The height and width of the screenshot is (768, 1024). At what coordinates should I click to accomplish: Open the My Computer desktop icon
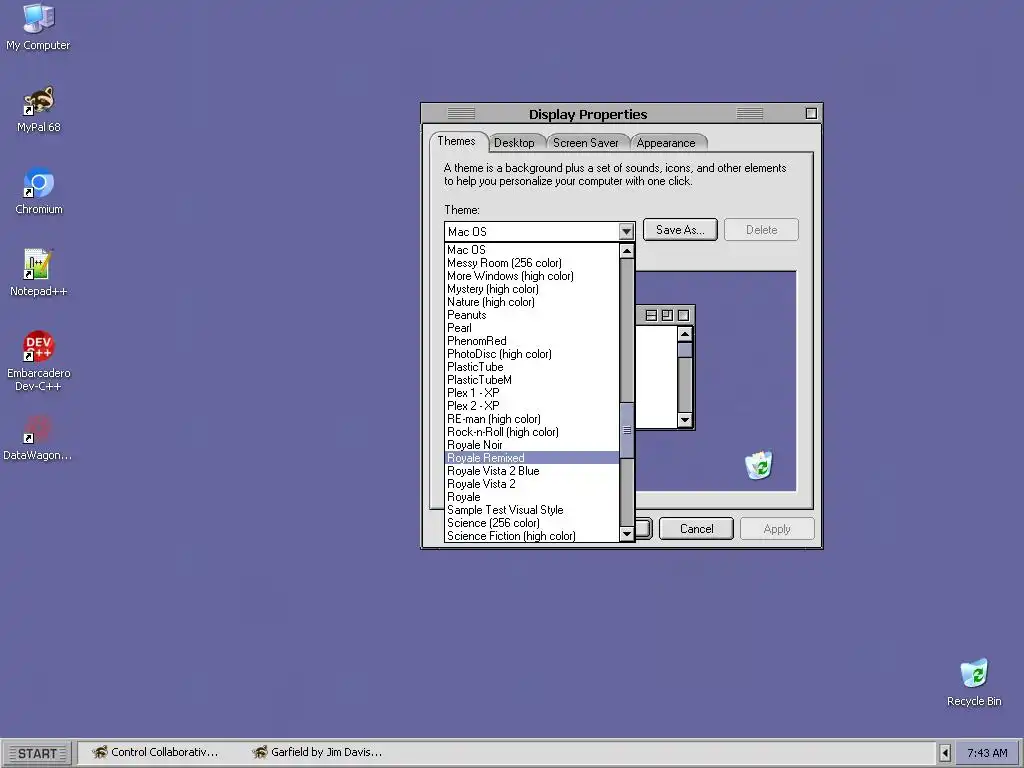[x=38, y=27]
